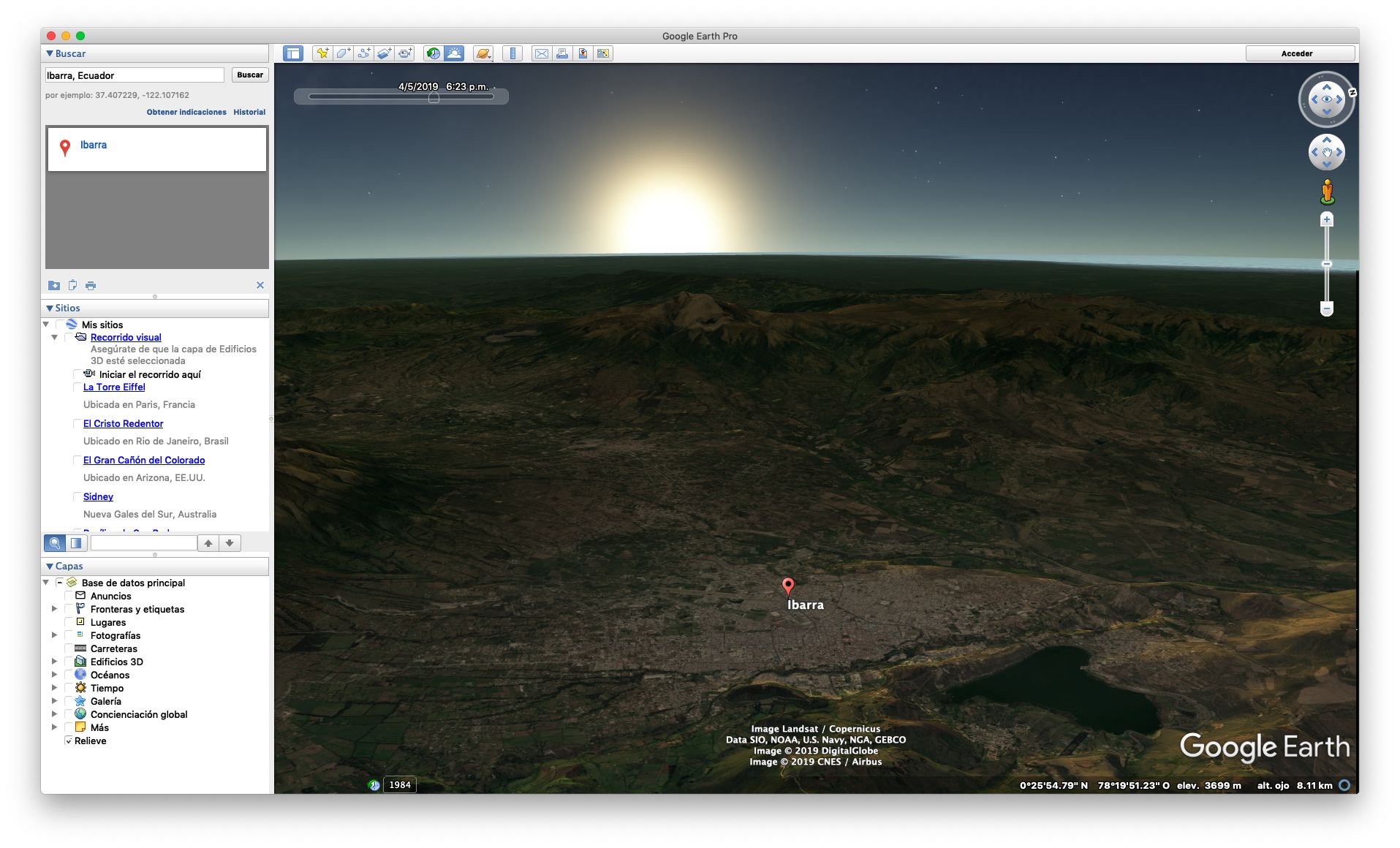The height and width of the screenshot is (848, 1400).
Task: Click the Buscar search button
Action: 250,75
